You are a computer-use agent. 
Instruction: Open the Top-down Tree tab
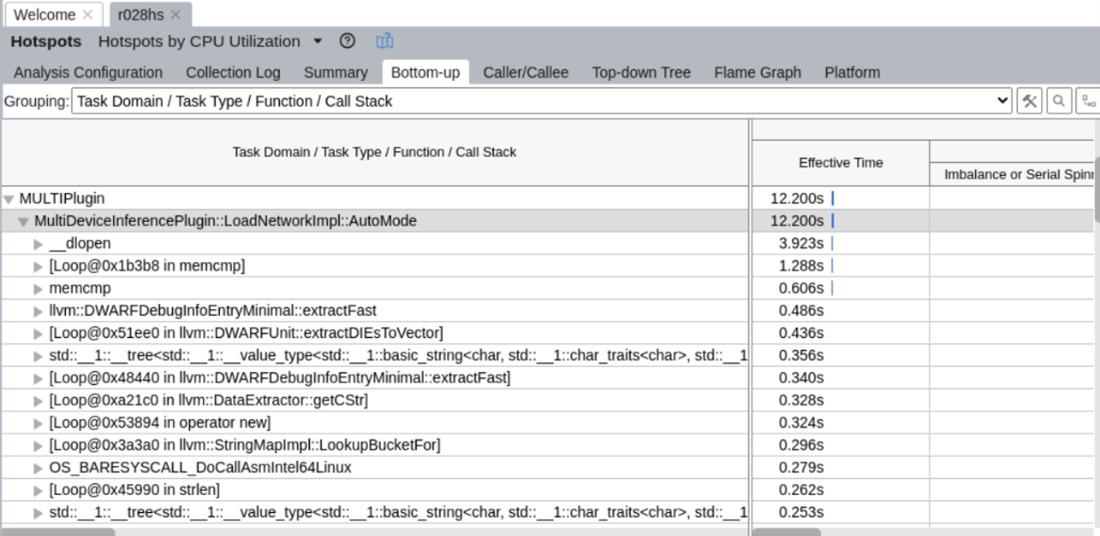click(641, 72)
